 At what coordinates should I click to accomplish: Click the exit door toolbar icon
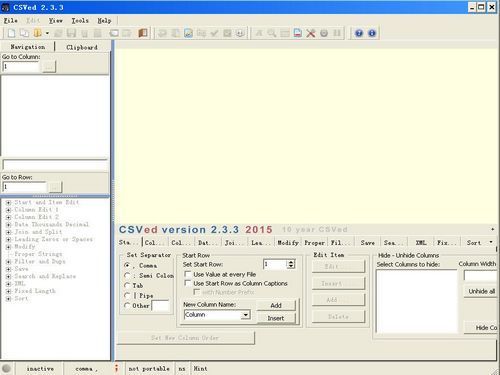pyautogui.click(x=143, y=33)
